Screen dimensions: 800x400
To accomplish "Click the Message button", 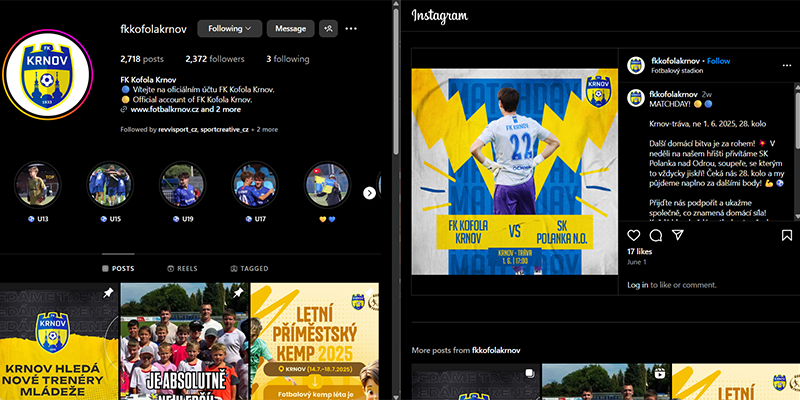I will coord(290,29).
